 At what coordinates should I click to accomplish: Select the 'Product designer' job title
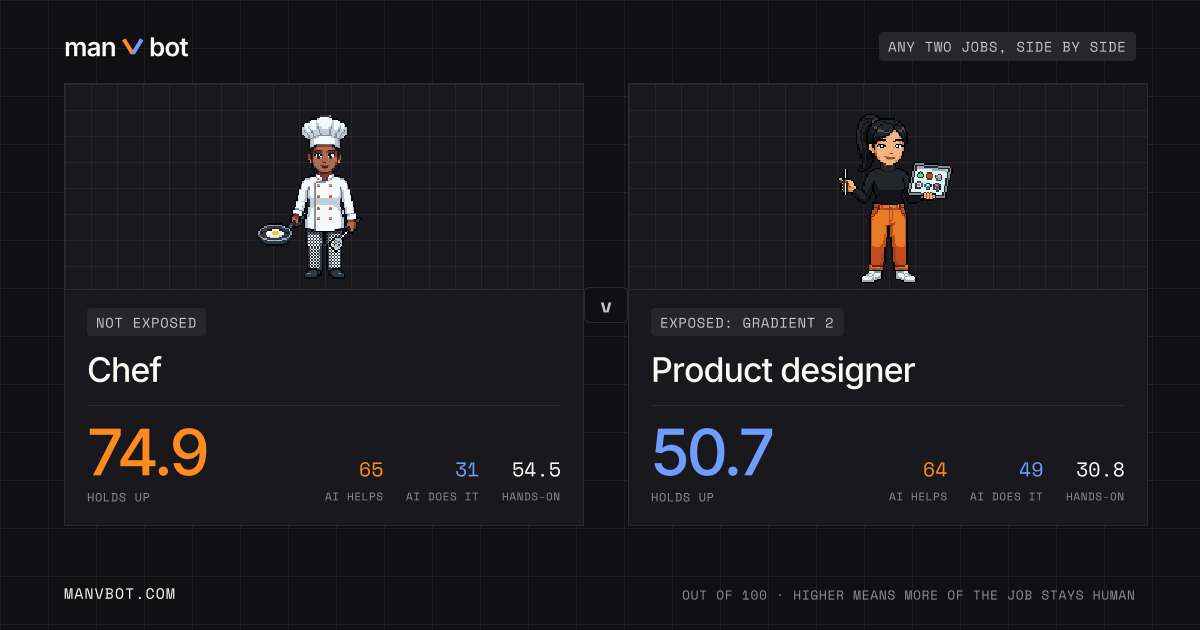[x=783, y=371]
